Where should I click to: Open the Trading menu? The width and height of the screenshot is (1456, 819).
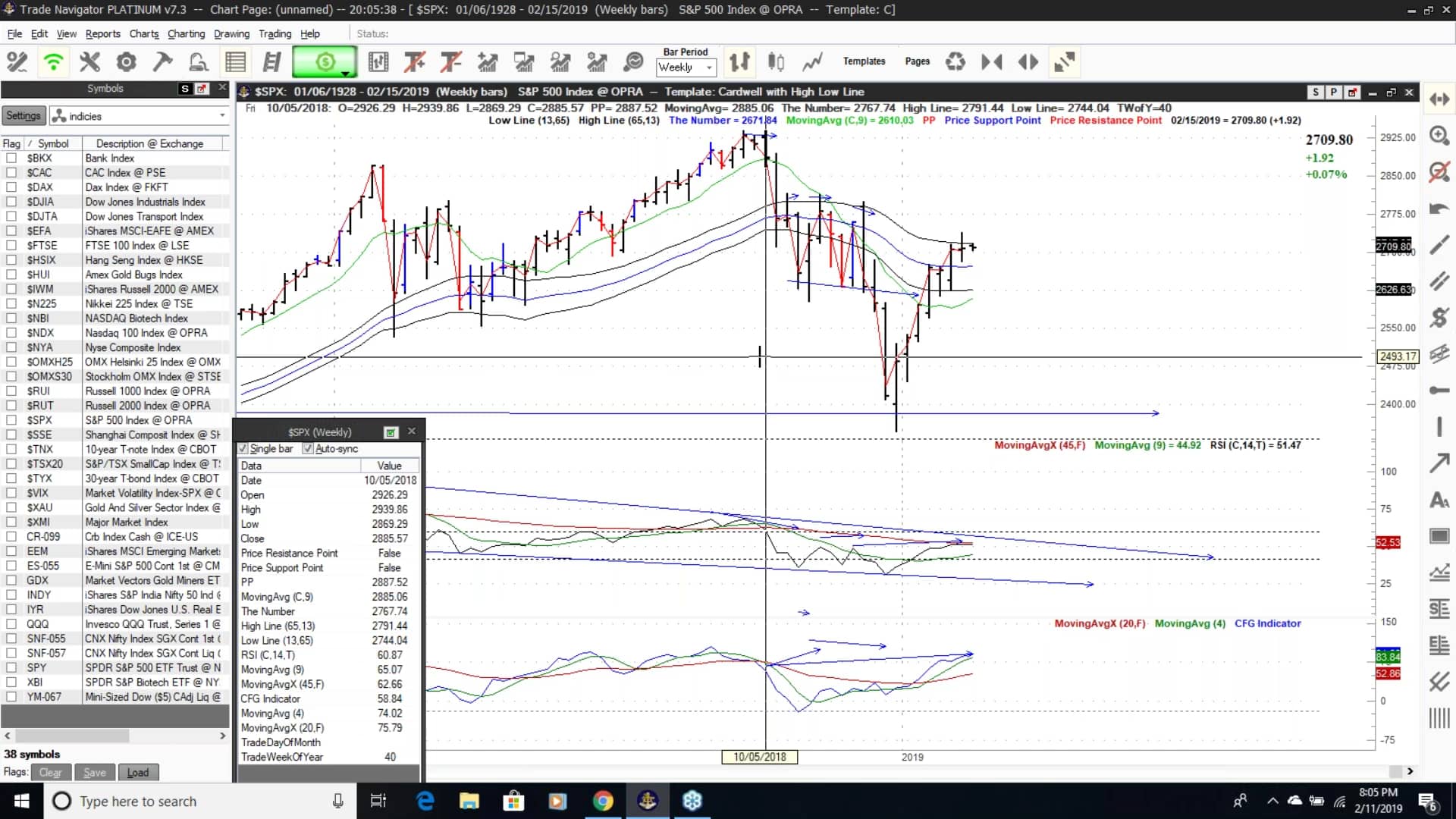point(275,33)
